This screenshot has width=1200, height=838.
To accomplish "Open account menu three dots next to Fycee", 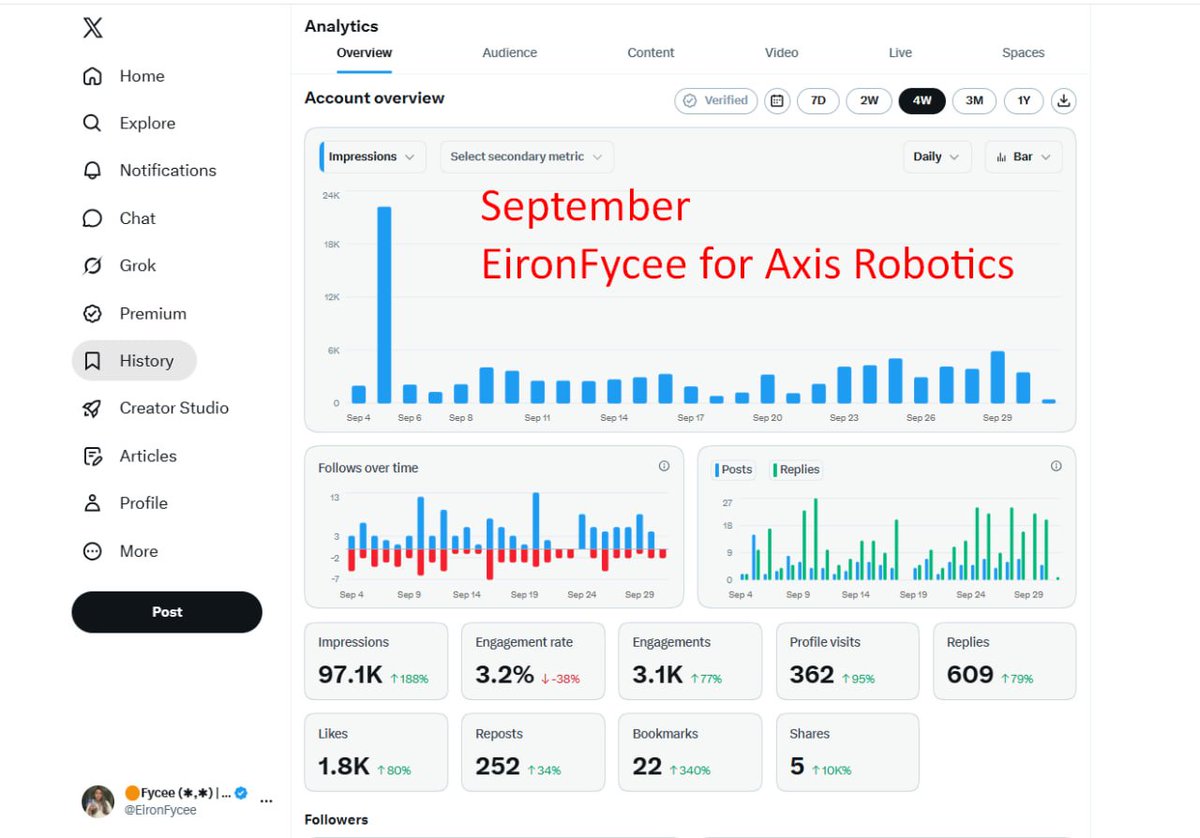I will tap(266, 801).
